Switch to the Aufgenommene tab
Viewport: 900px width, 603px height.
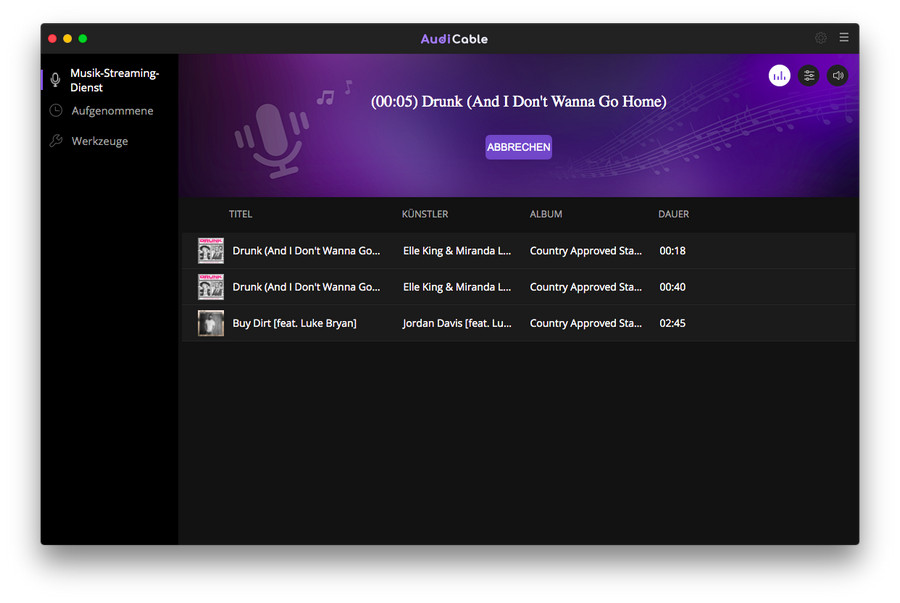(112, 111)
